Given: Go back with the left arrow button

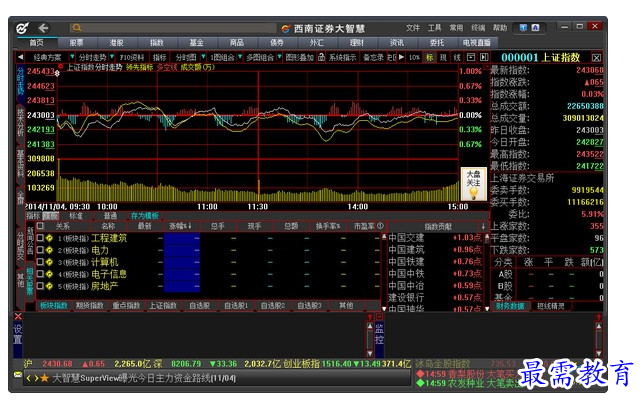Looking at the screenshot, I should (x=43, y=28).
